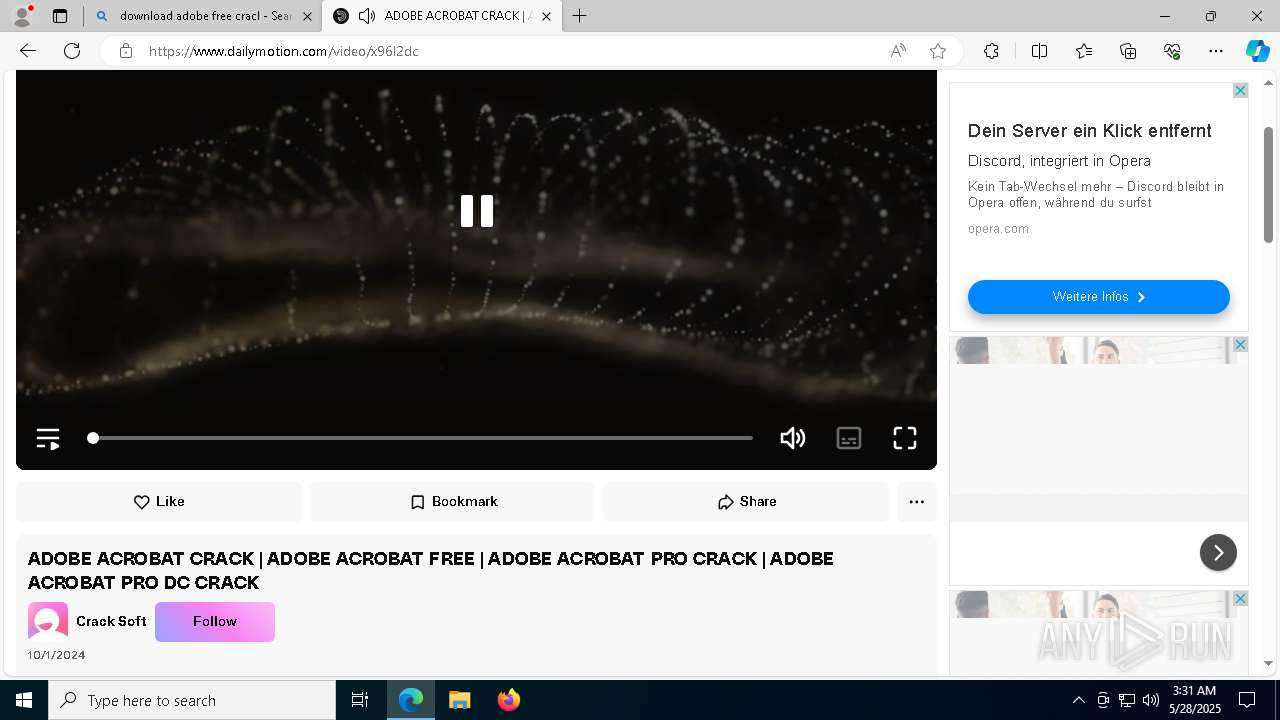Open Copilot sidebar
1280x720 pixels.
pos(1257,51)
